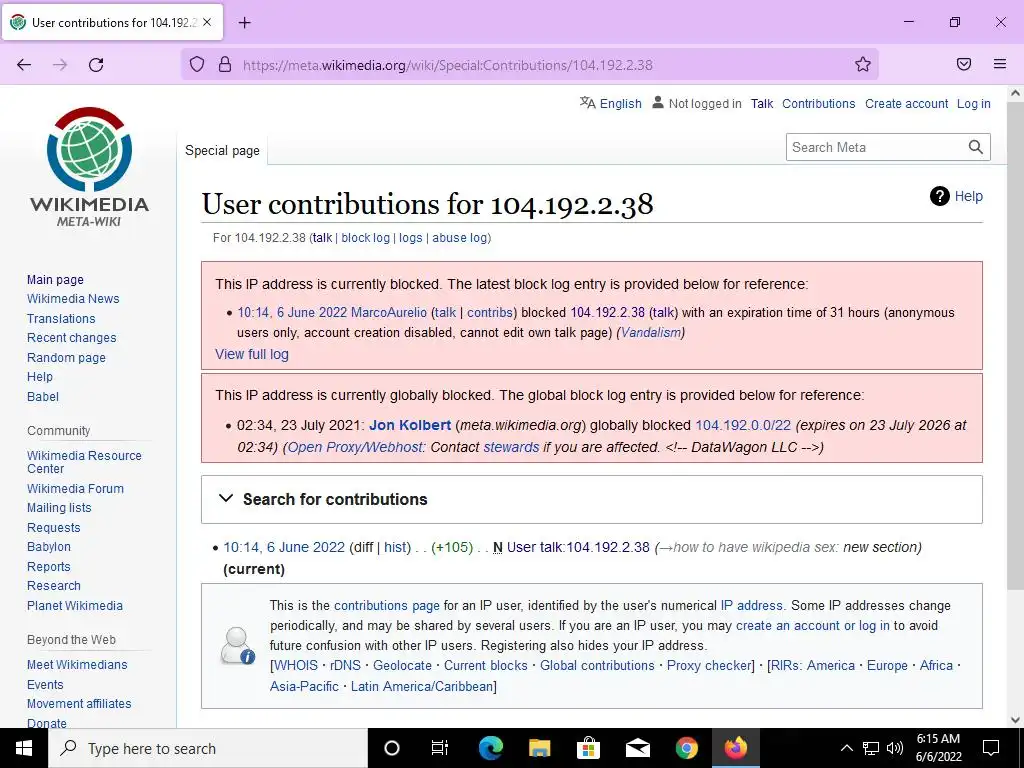Open Windows Start menu

[x=24, y=748]
